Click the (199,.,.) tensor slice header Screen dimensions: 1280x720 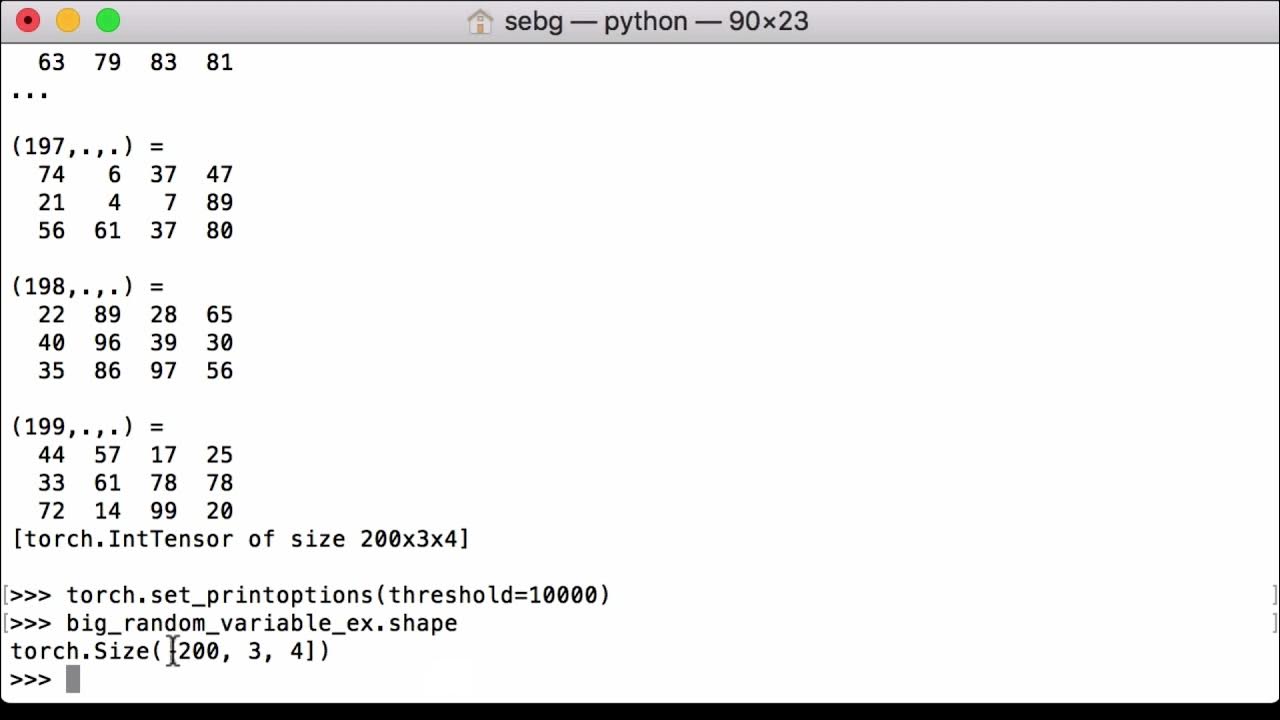(x=87, y=427)
